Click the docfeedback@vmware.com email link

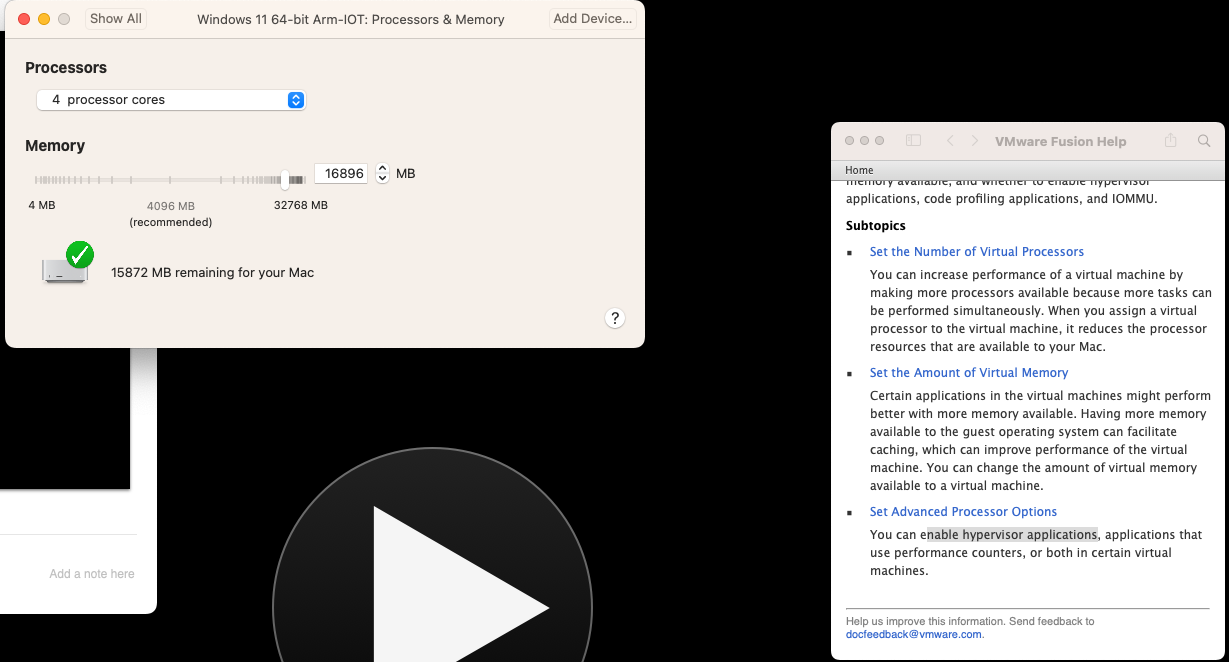[914, 634]
